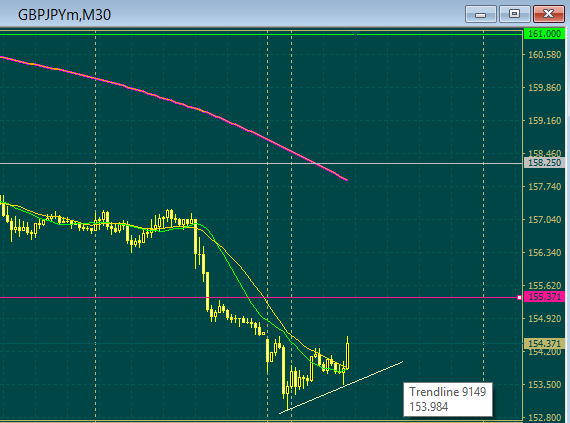Screen dimensions: 570x423
Task: Close the GBPJPYm,M30 chart window
Action: coord(549,15)
